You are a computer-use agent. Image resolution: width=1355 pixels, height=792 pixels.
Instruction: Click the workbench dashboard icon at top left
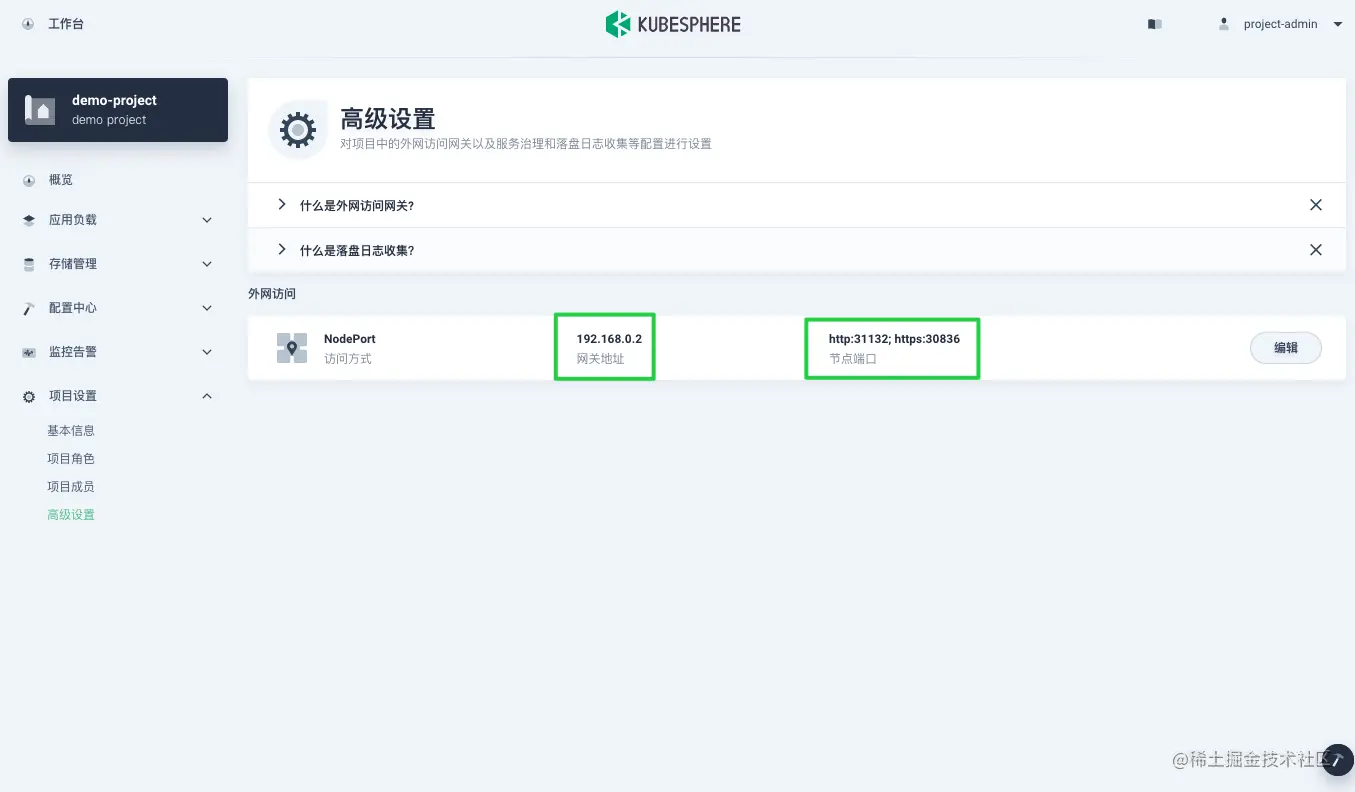[x=28, y=24]
